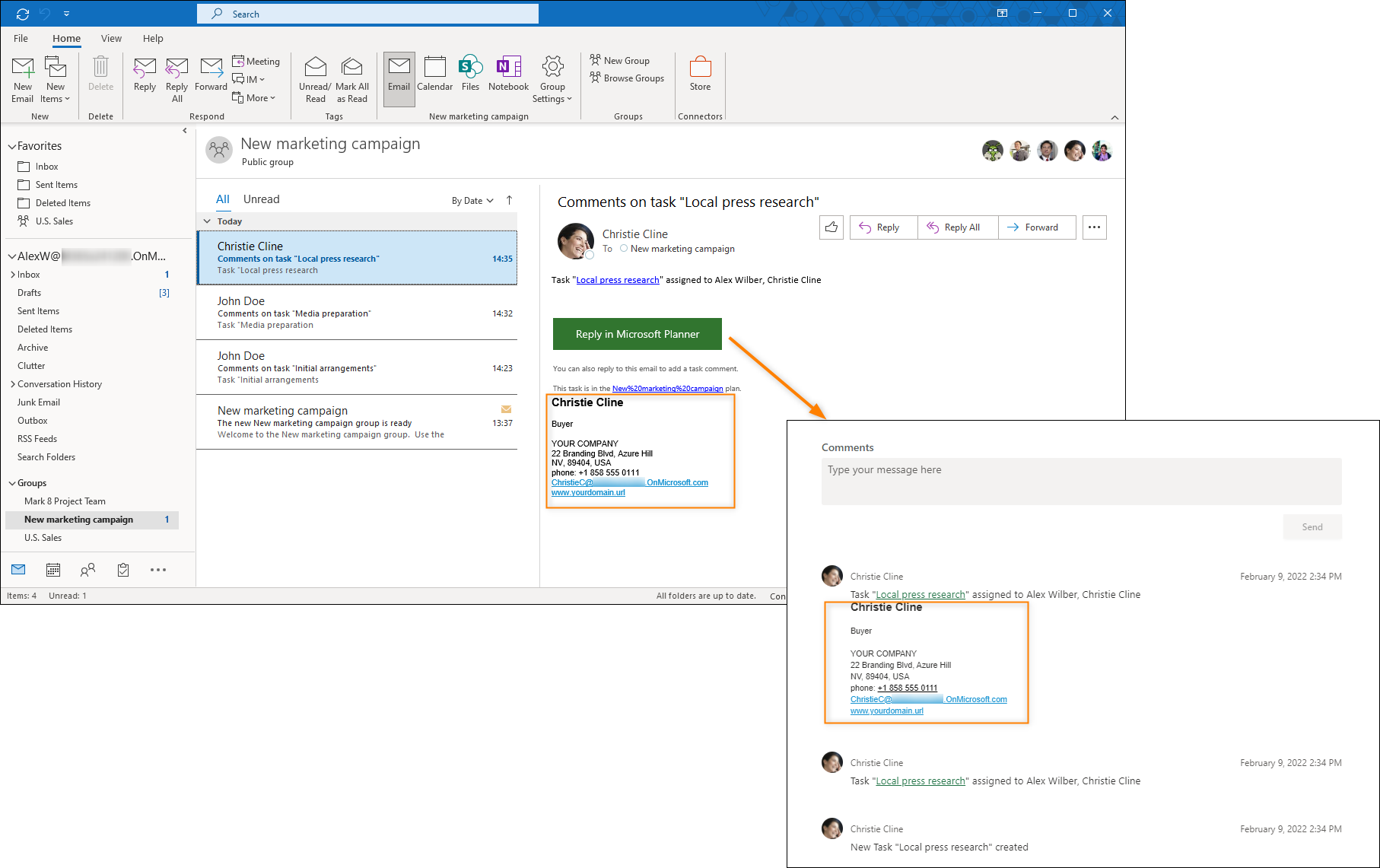The width and height of the screenshot is (1380, 868).
Task: Click the Delete icon in ribbon
Action: tap(100, 74)
